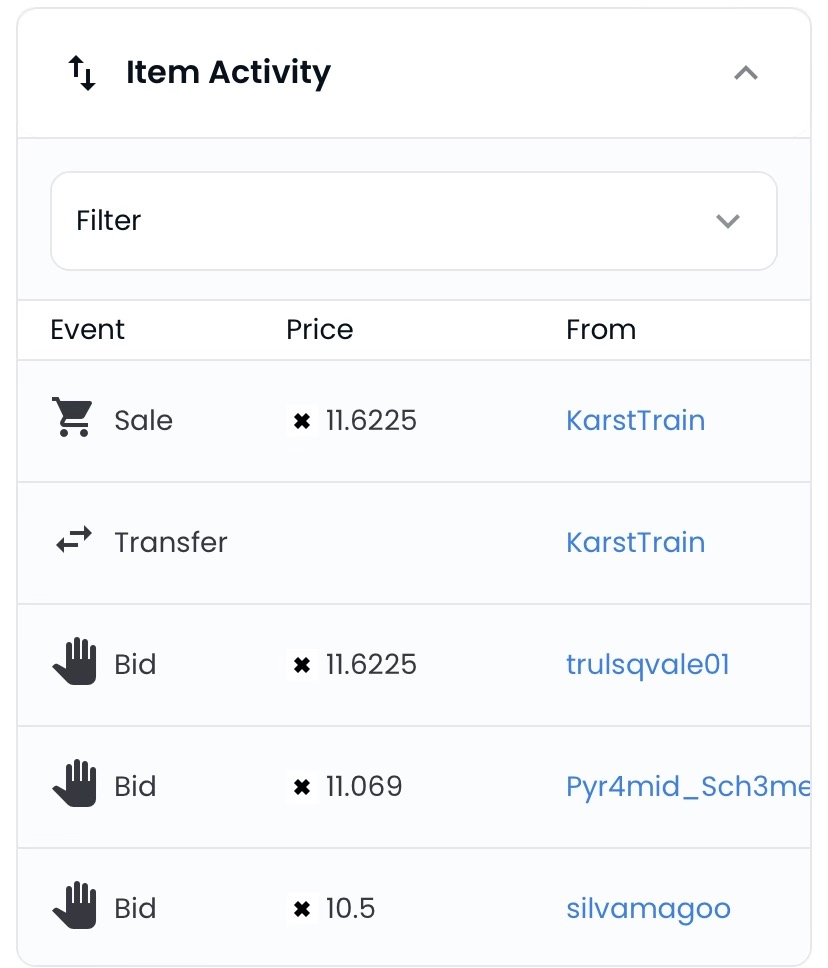Click the currency icon beside 11.069
The height and width of the screenshot is (968, 828).
(x=302, y=787)
